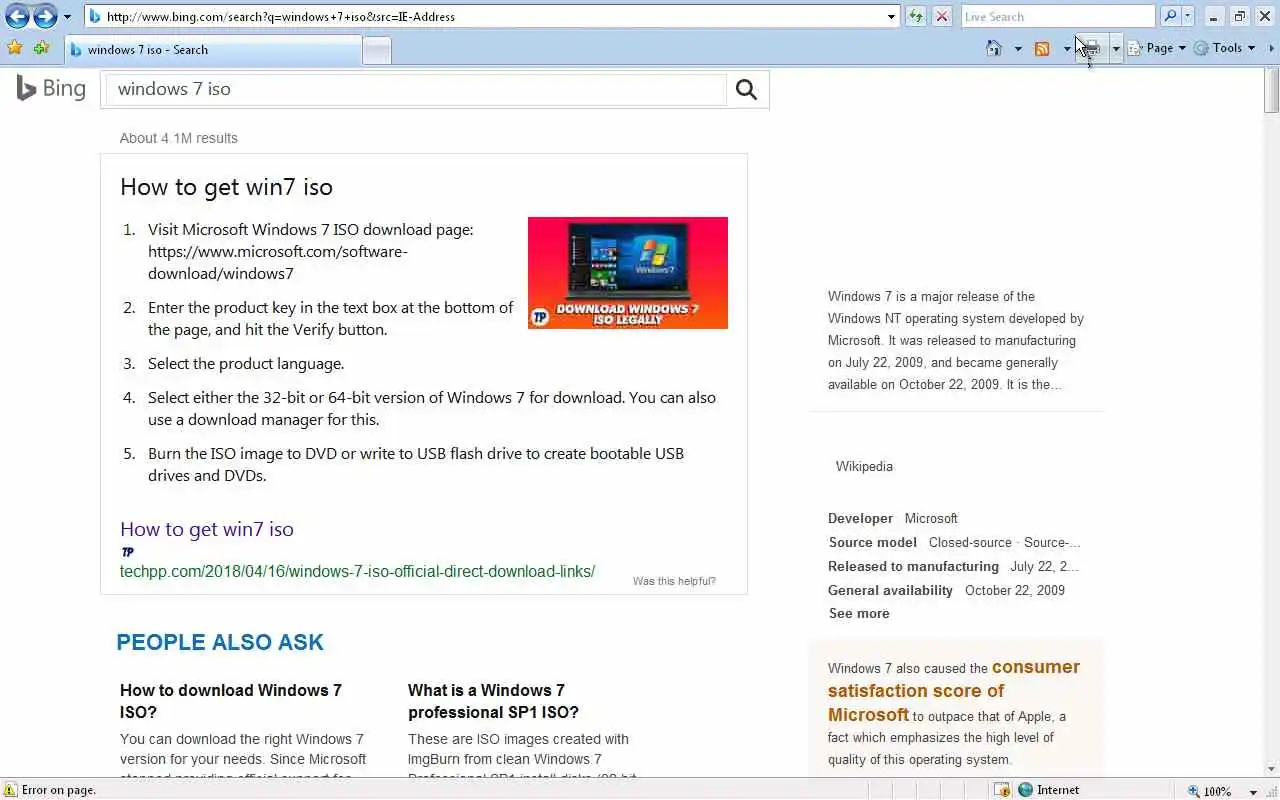Go forward with the Forward arrow button
The height and width of the screenshot is (800, 1280).
click(45, 16)
